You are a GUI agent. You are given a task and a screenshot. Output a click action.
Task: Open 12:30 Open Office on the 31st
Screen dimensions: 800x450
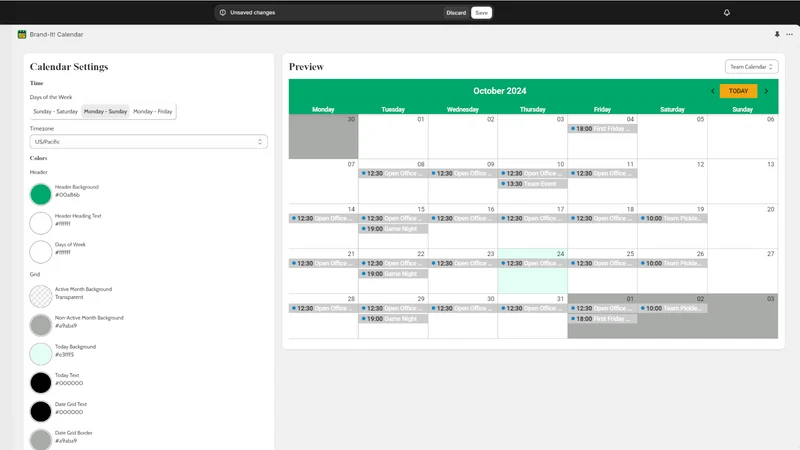pos(532,308)
